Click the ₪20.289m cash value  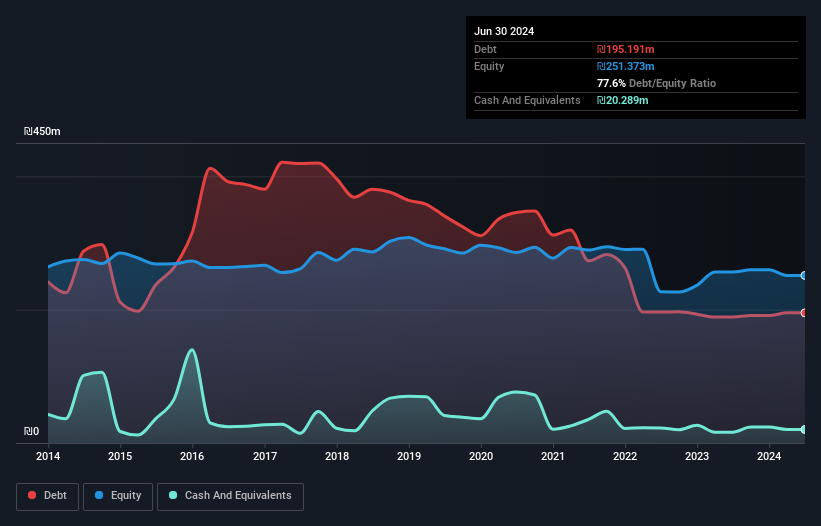click(623, 100)
